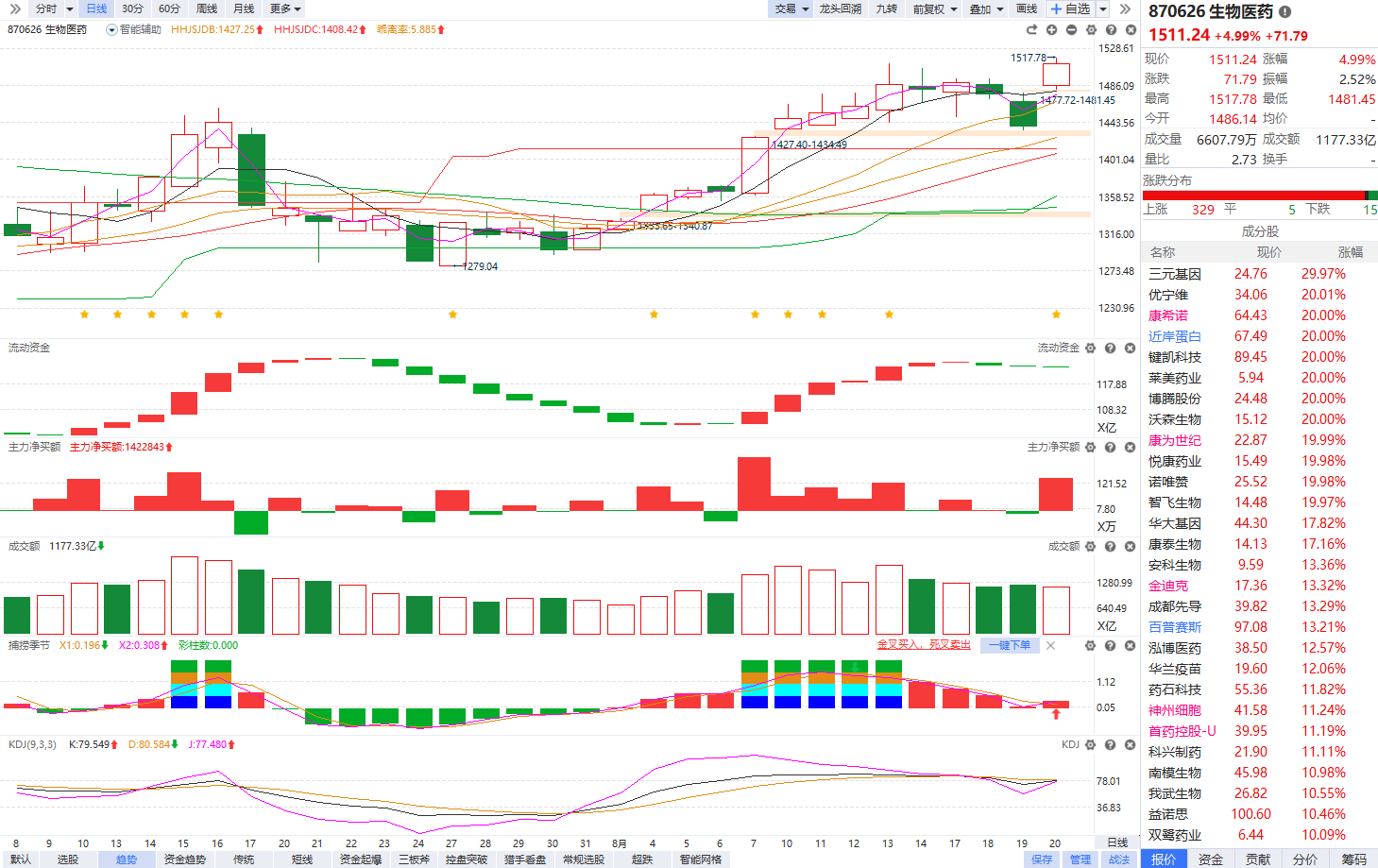Open help icon of 流动资金 panel
1378x868 pixels.
(1111, 349)
